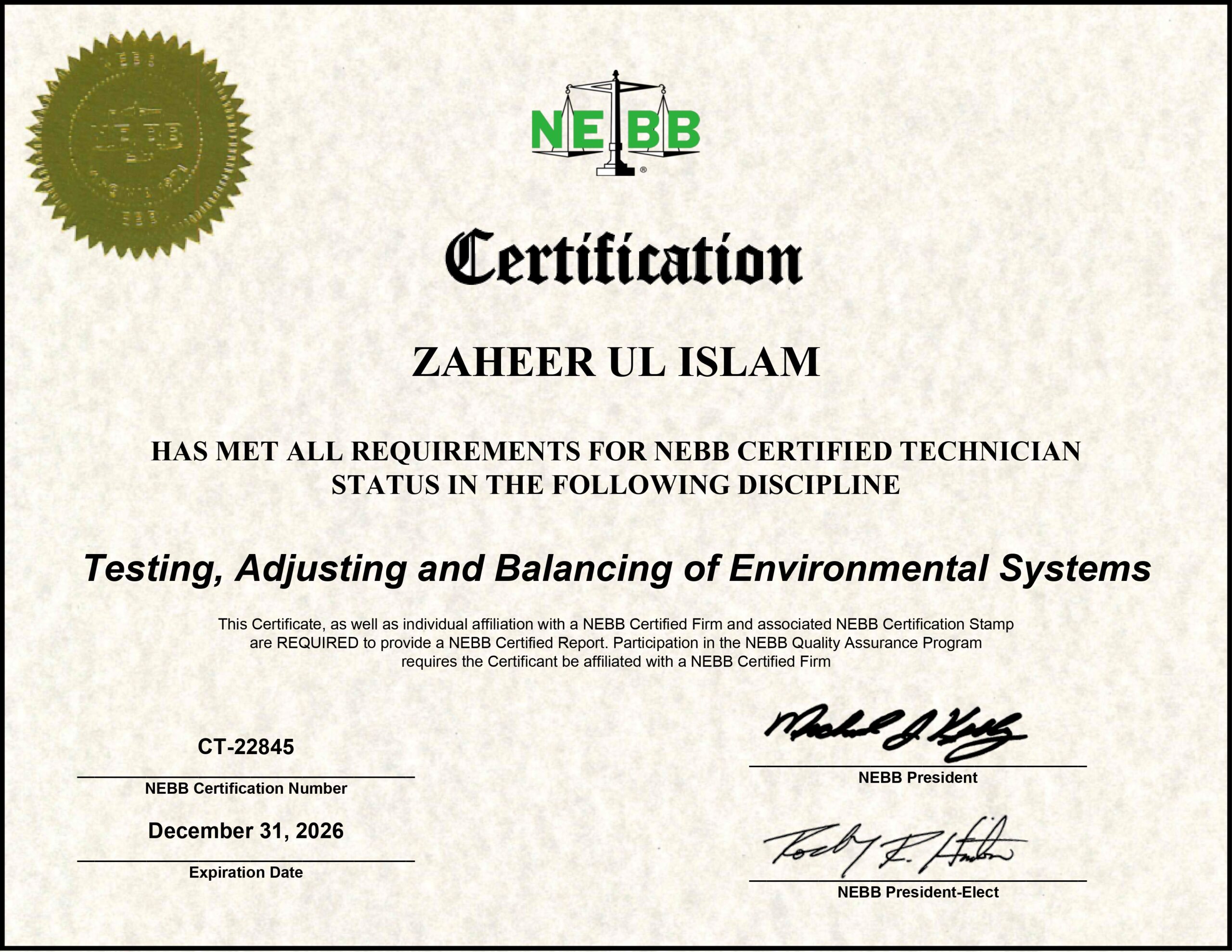Click certification number CT-22845
The height and width of the screenshot is (952, 1232).
tap(245, 747)
